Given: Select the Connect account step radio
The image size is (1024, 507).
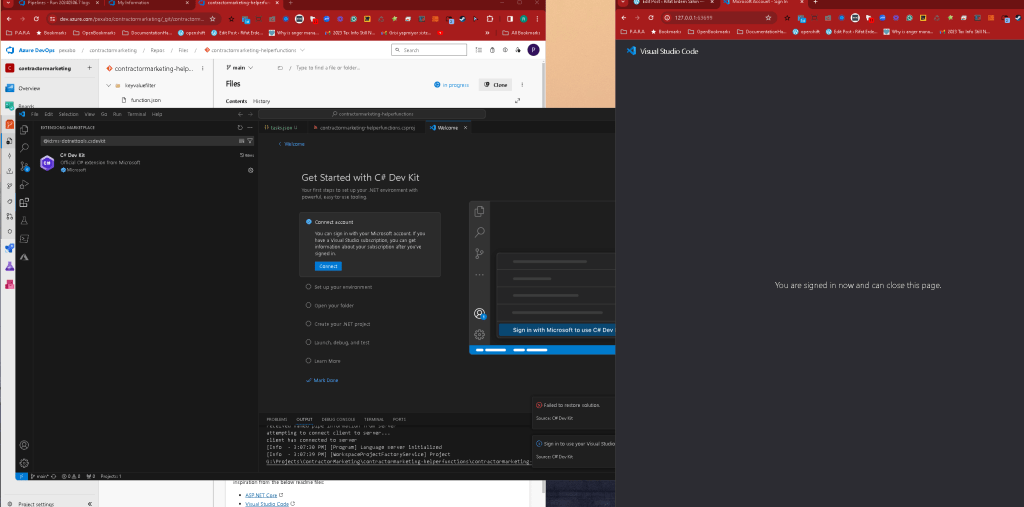Looking at the screenshot, I should [x=309, y=221].
